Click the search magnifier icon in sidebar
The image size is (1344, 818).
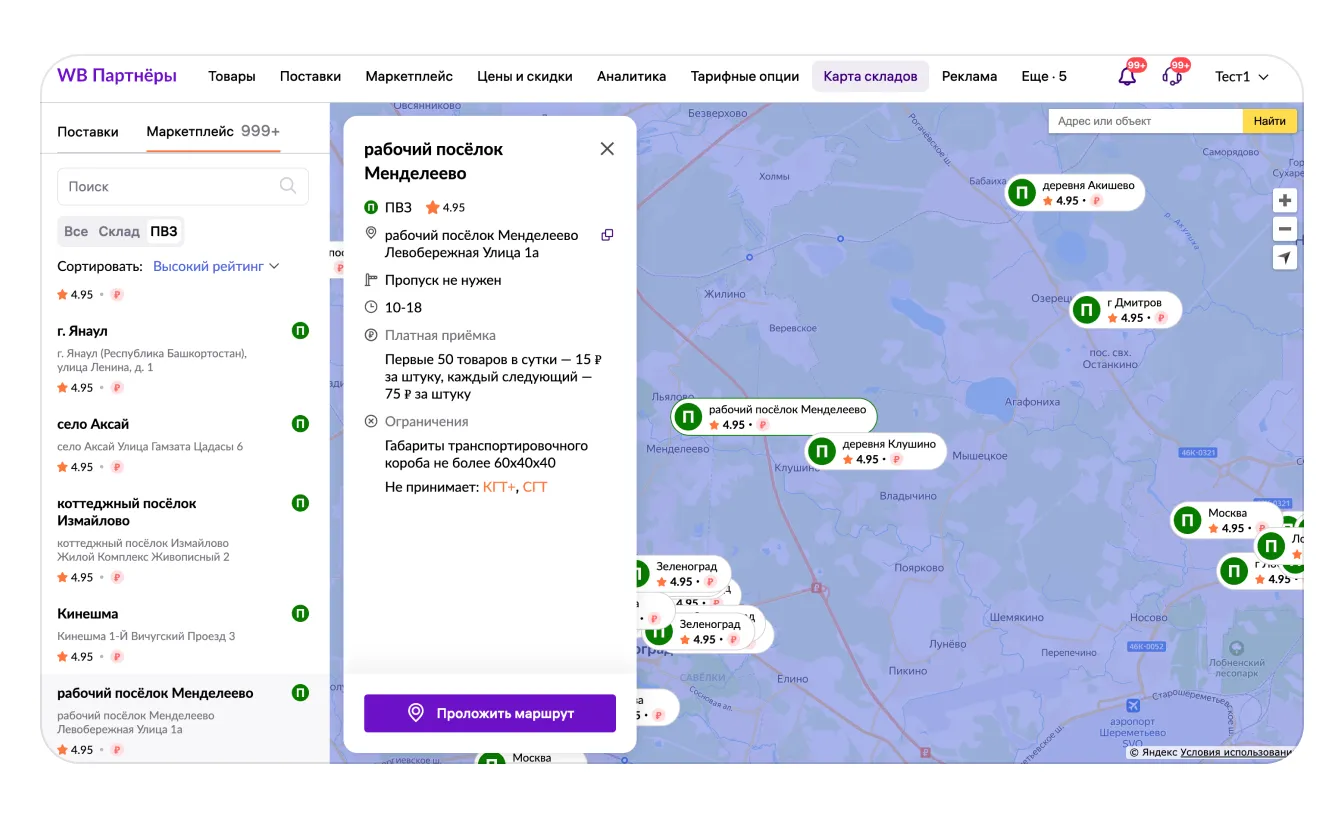[288, 186]
